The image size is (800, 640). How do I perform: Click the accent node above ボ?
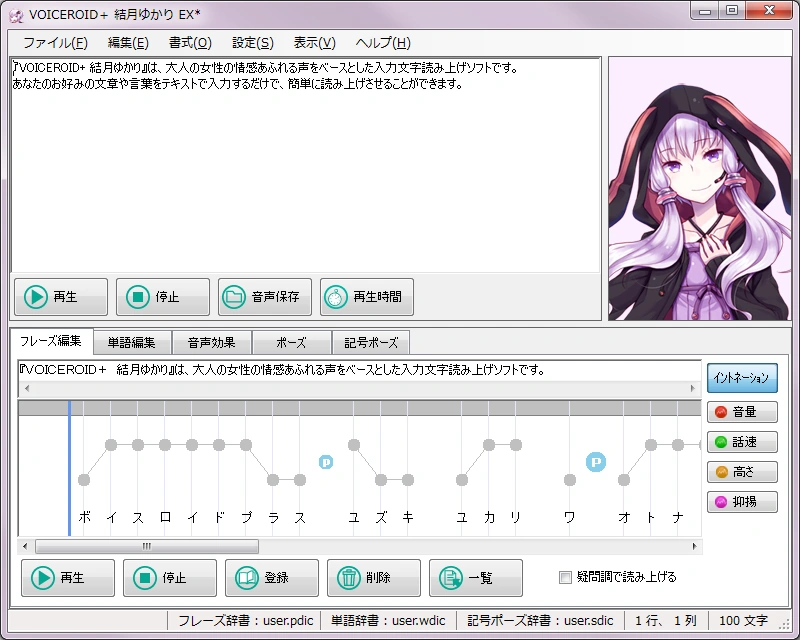[x=84, y=480]
